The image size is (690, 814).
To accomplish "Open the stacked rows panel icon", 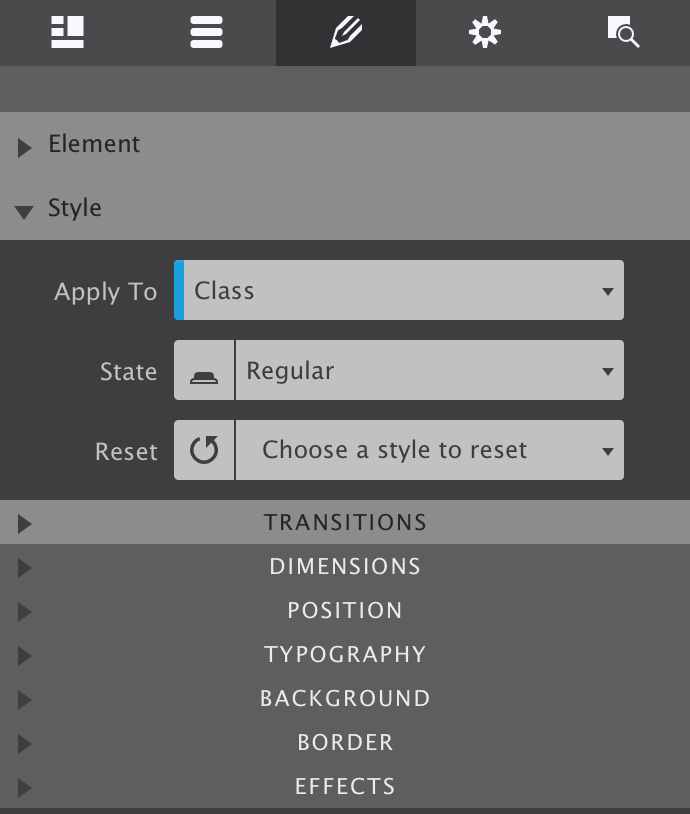I will pos(206,32).
